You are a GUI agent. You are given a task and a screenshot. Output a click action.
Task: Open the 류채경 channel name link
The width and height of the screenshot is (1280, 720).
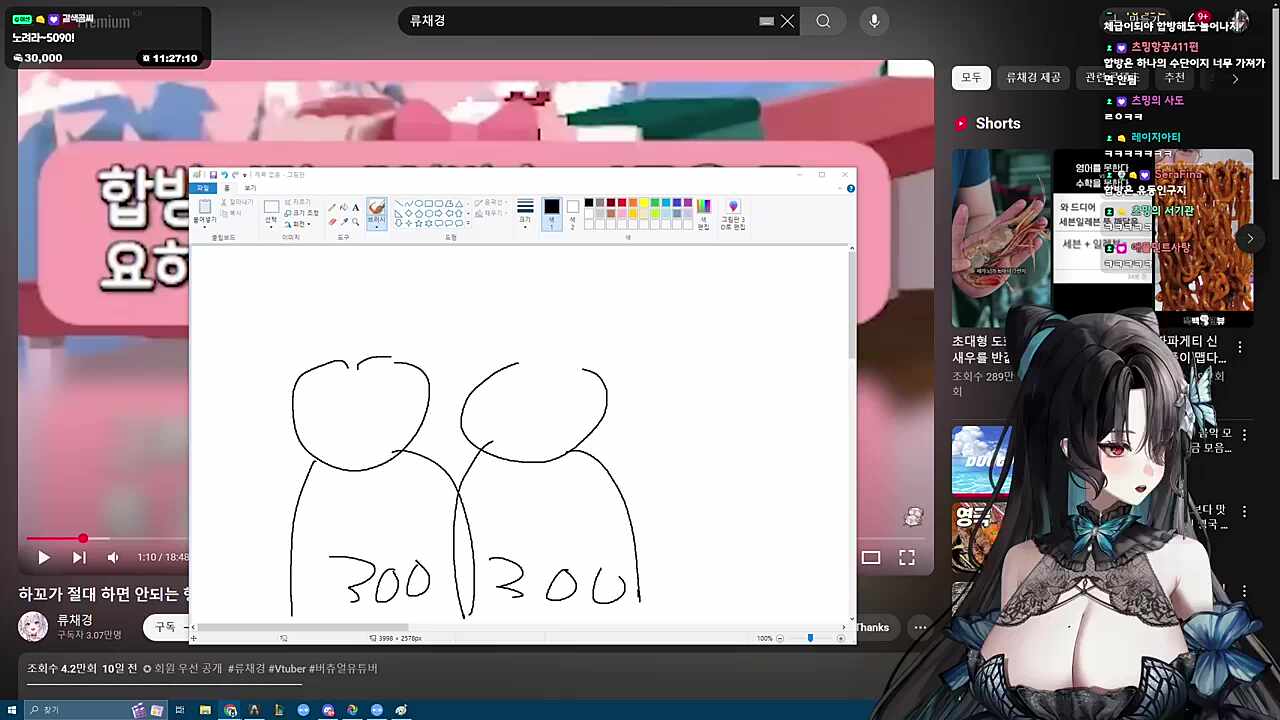coord(75,620)
